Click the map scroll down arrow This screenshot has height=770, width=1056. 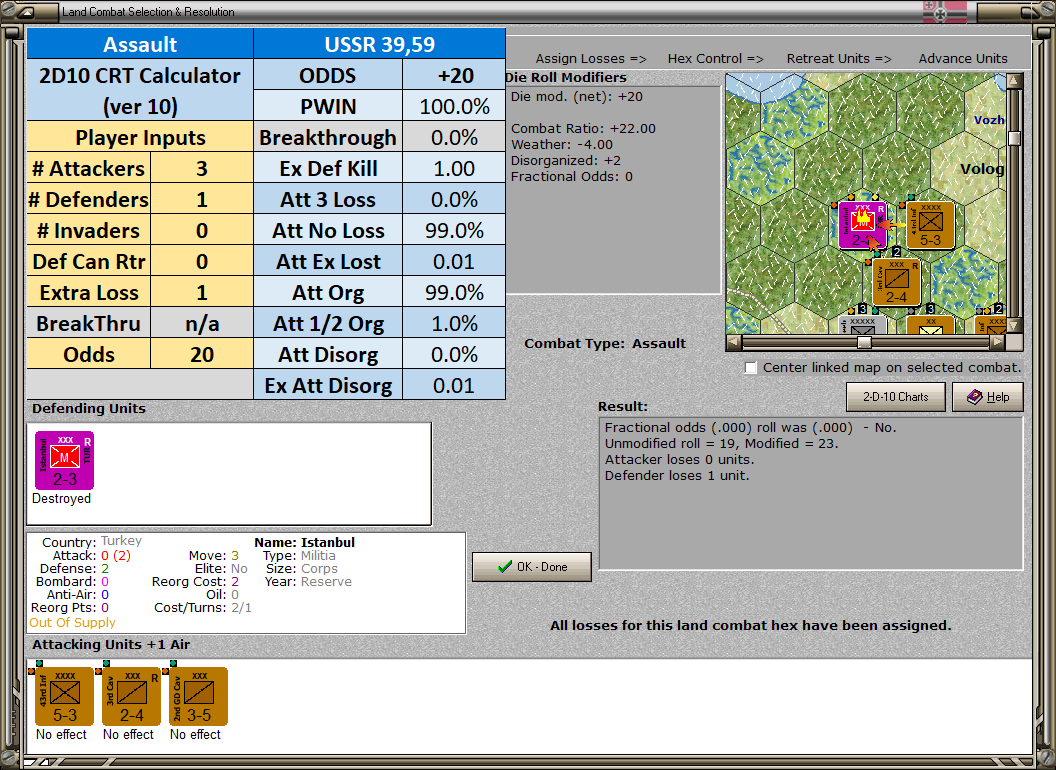[x=1014, y=325]
